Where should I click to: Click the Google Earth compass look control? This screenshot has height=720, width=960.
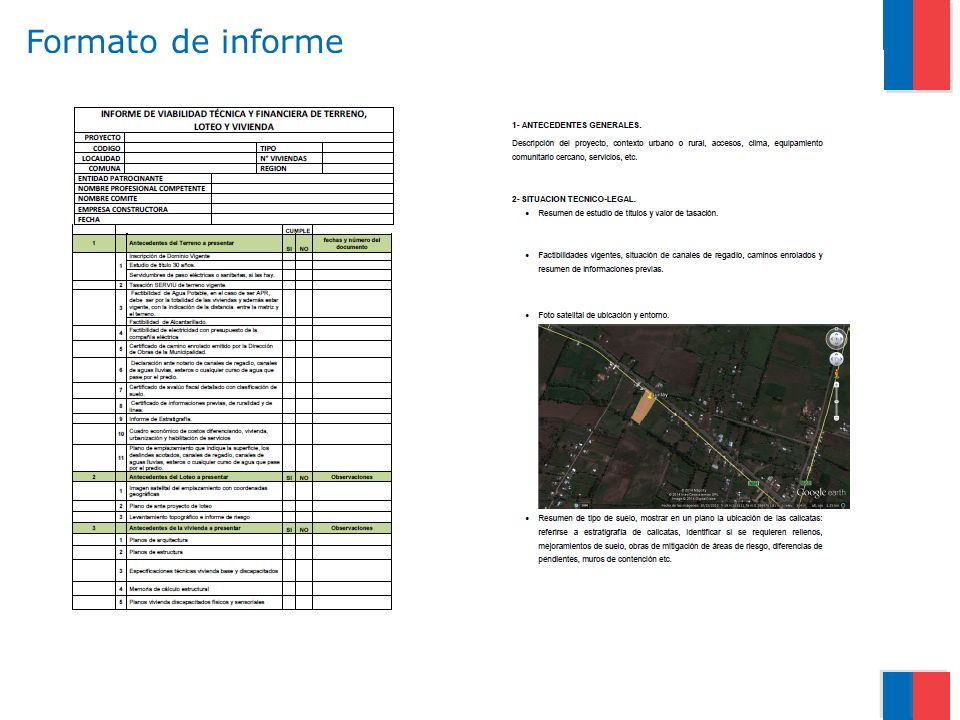[x=836, y=338]
